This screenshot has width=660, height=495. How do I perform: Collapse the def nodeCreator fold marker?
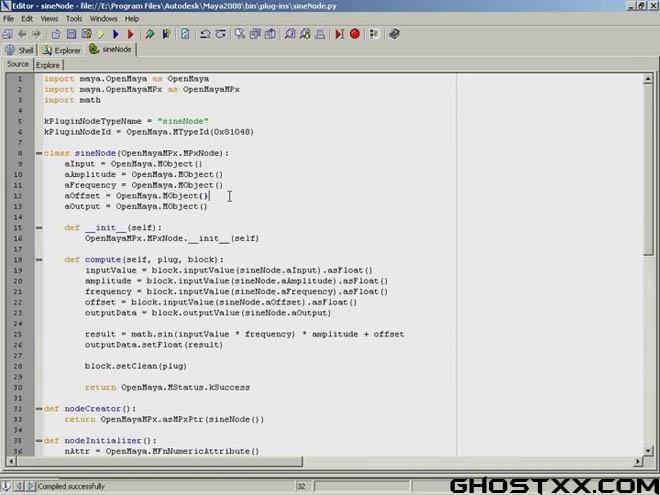(39, 409)
